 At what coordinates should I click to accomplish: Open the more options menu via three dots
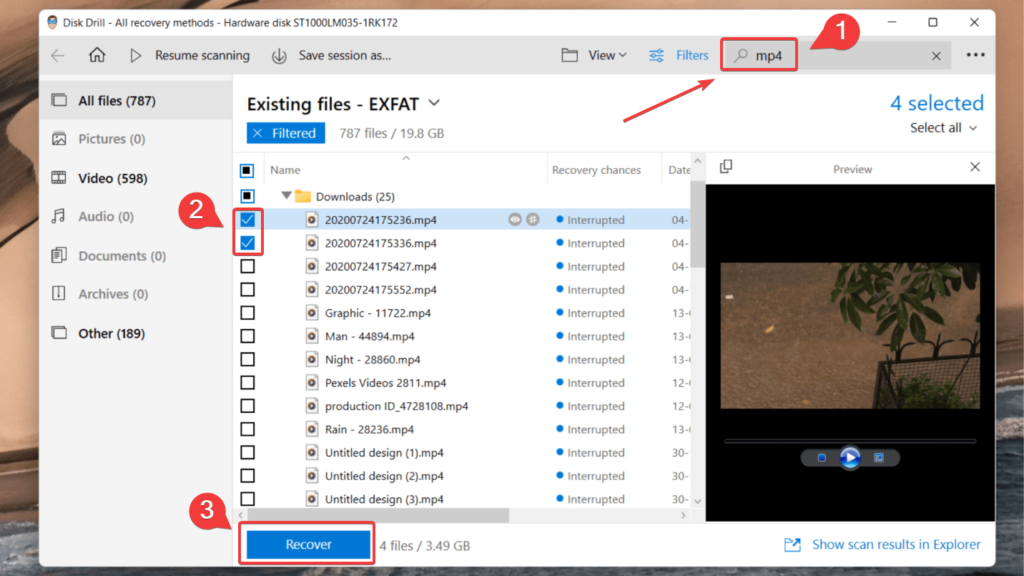(975, 55)
